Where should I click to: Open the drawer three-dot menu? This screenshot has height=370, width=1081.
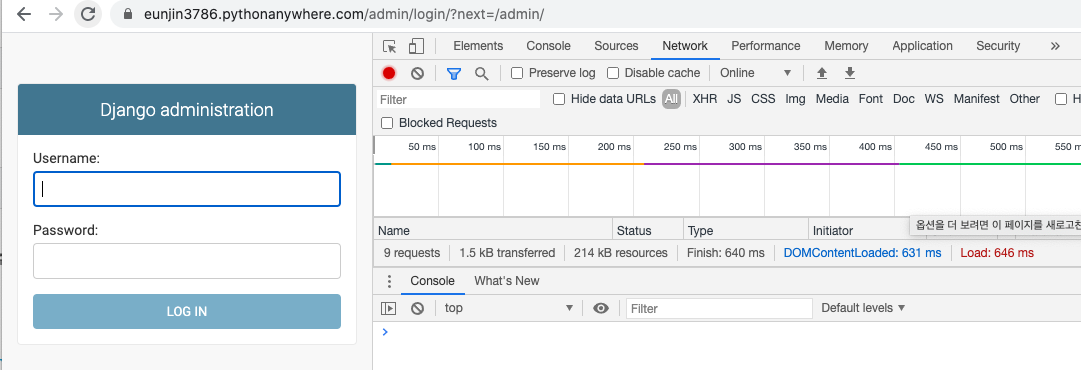[390, 281]
